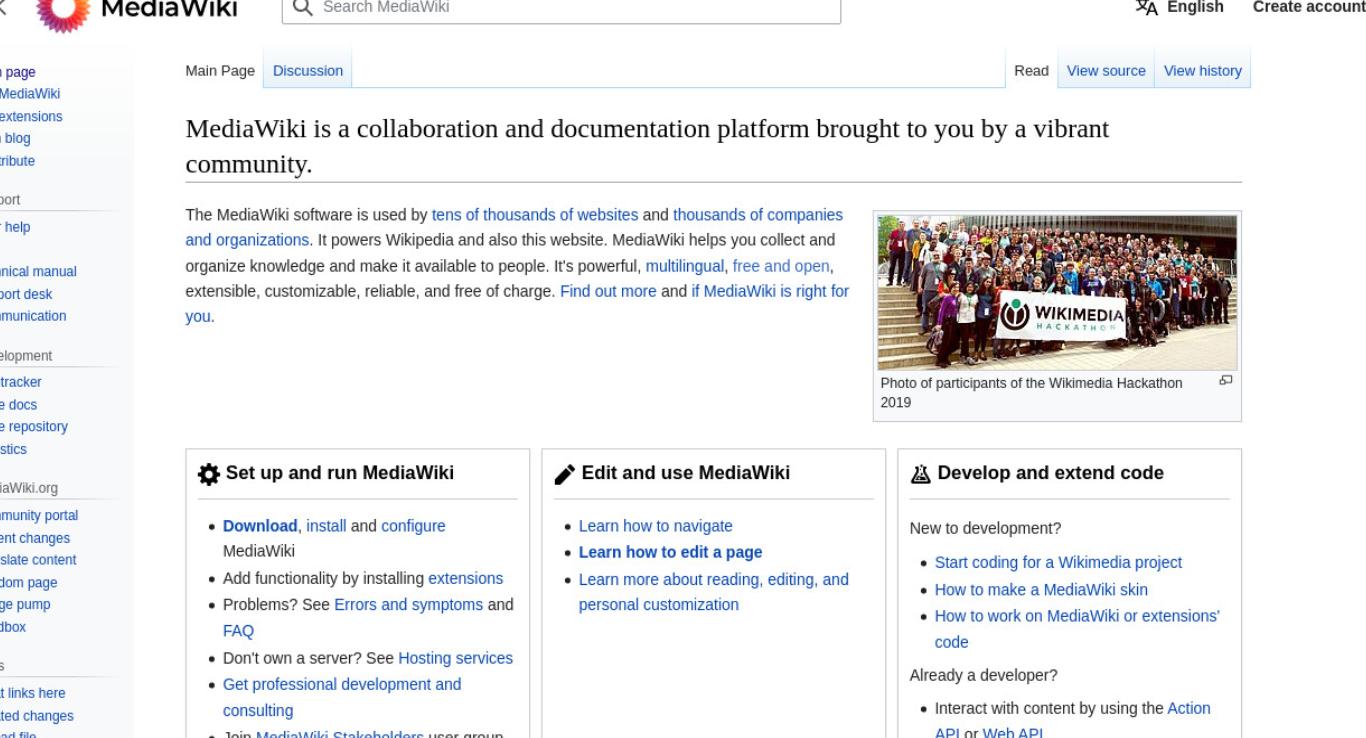
Task: Click 'Learn how to navigate'
Action: click(655, 526)
